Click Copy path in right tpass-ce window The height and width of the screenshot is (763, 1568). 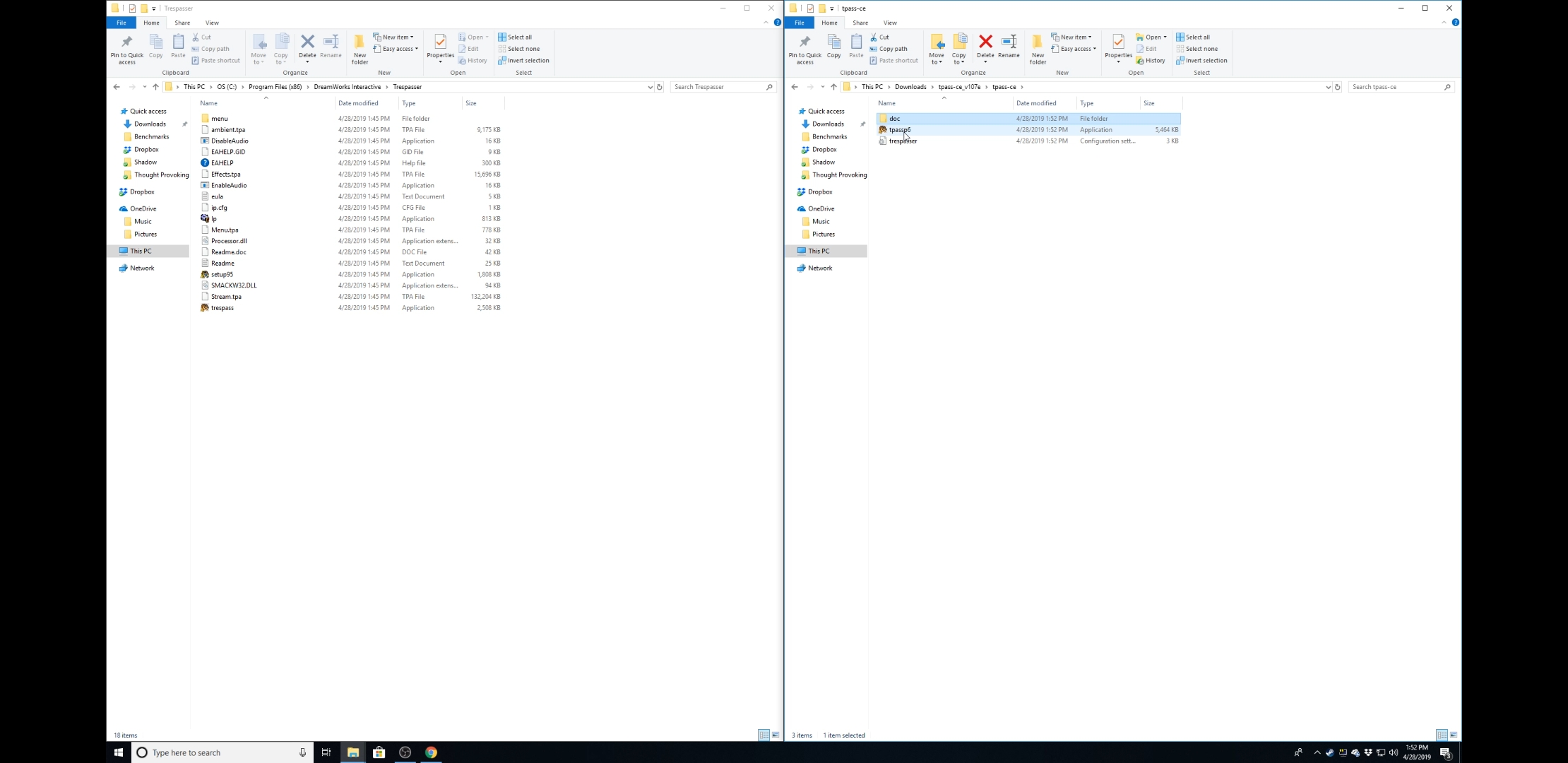pos(893,49)
